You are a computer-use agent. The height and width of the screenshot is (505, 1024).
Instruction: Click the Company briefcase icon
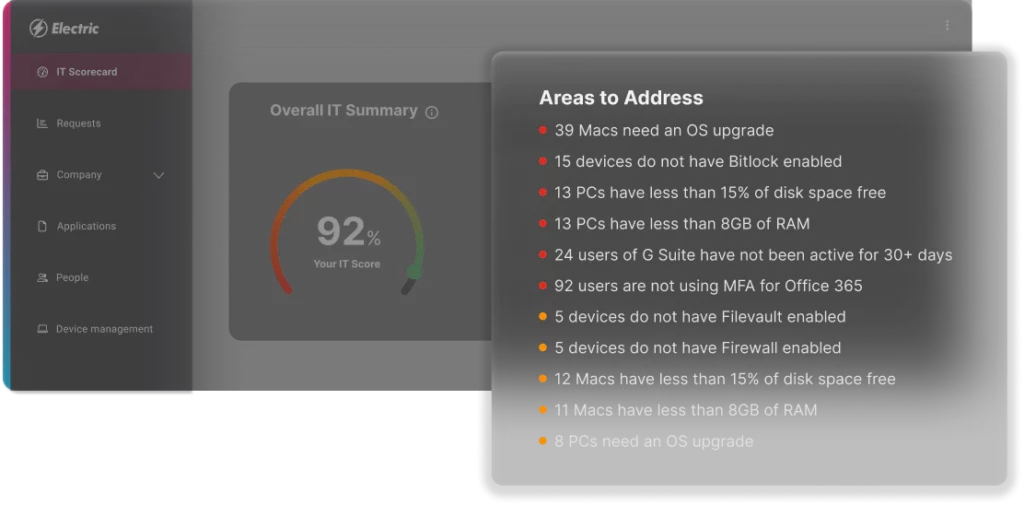pyautogui.click(x=42, y=175)
